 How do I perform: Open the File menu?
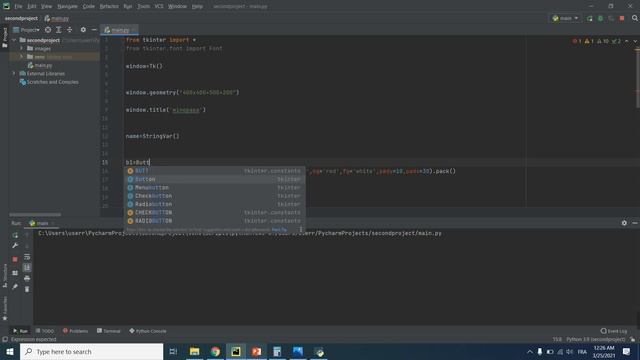18,6
